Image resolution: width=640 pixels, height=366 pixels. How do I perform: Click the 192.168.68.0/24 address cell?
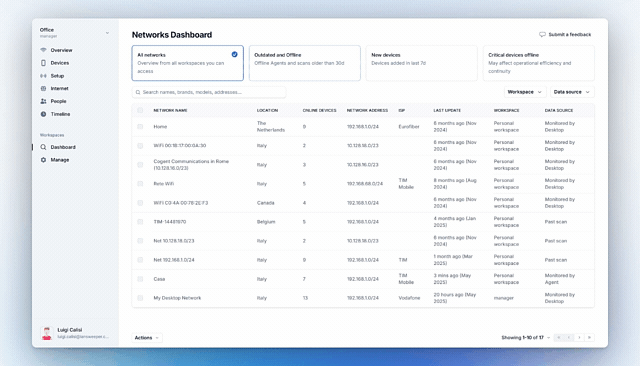coord(365,184)
